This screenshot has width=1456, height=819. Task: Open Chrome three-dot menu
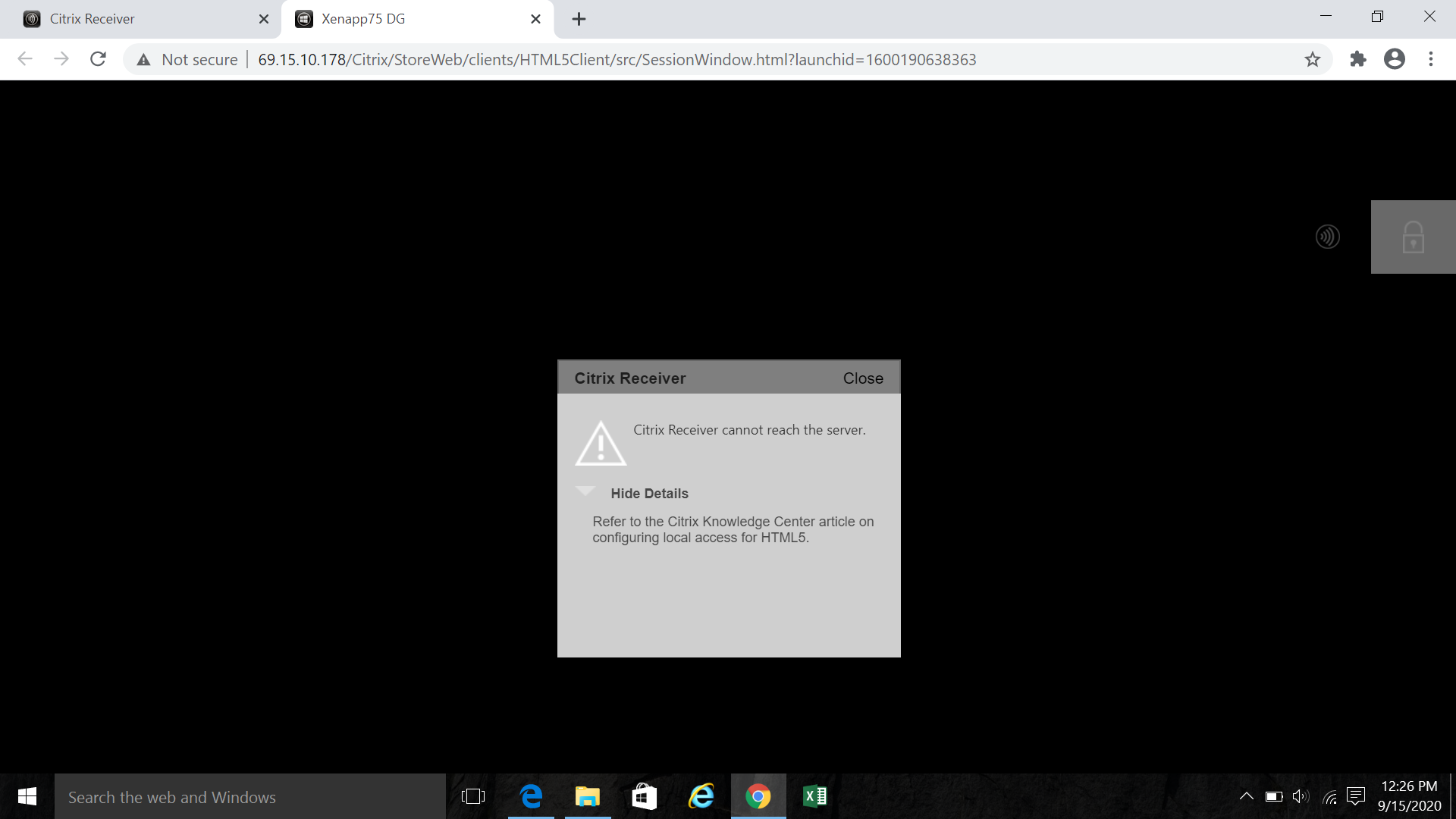(x=1430, y=59)
